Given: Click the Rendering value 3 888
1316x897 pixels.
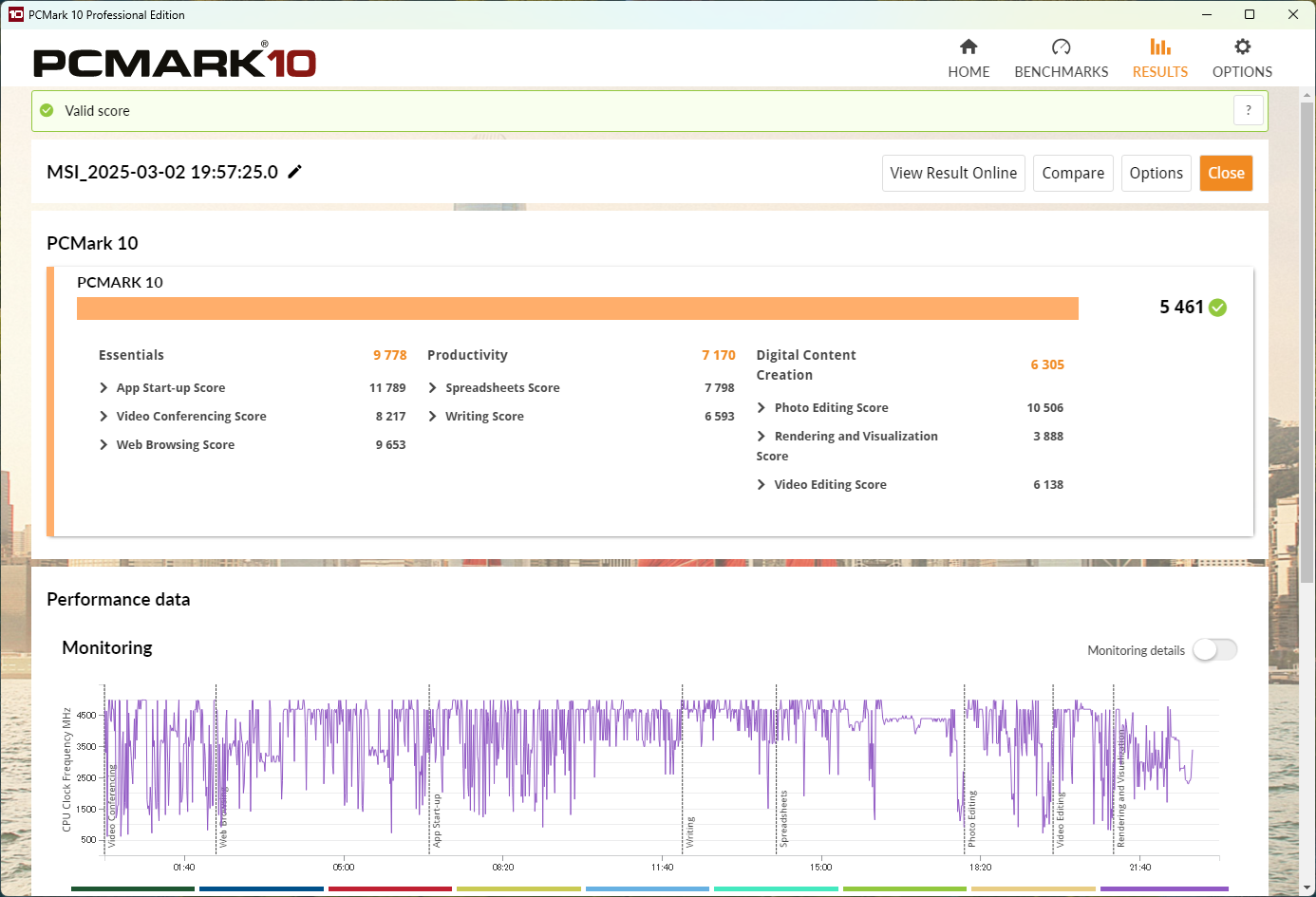Looking at the screenshot, I should point(1048,436).
